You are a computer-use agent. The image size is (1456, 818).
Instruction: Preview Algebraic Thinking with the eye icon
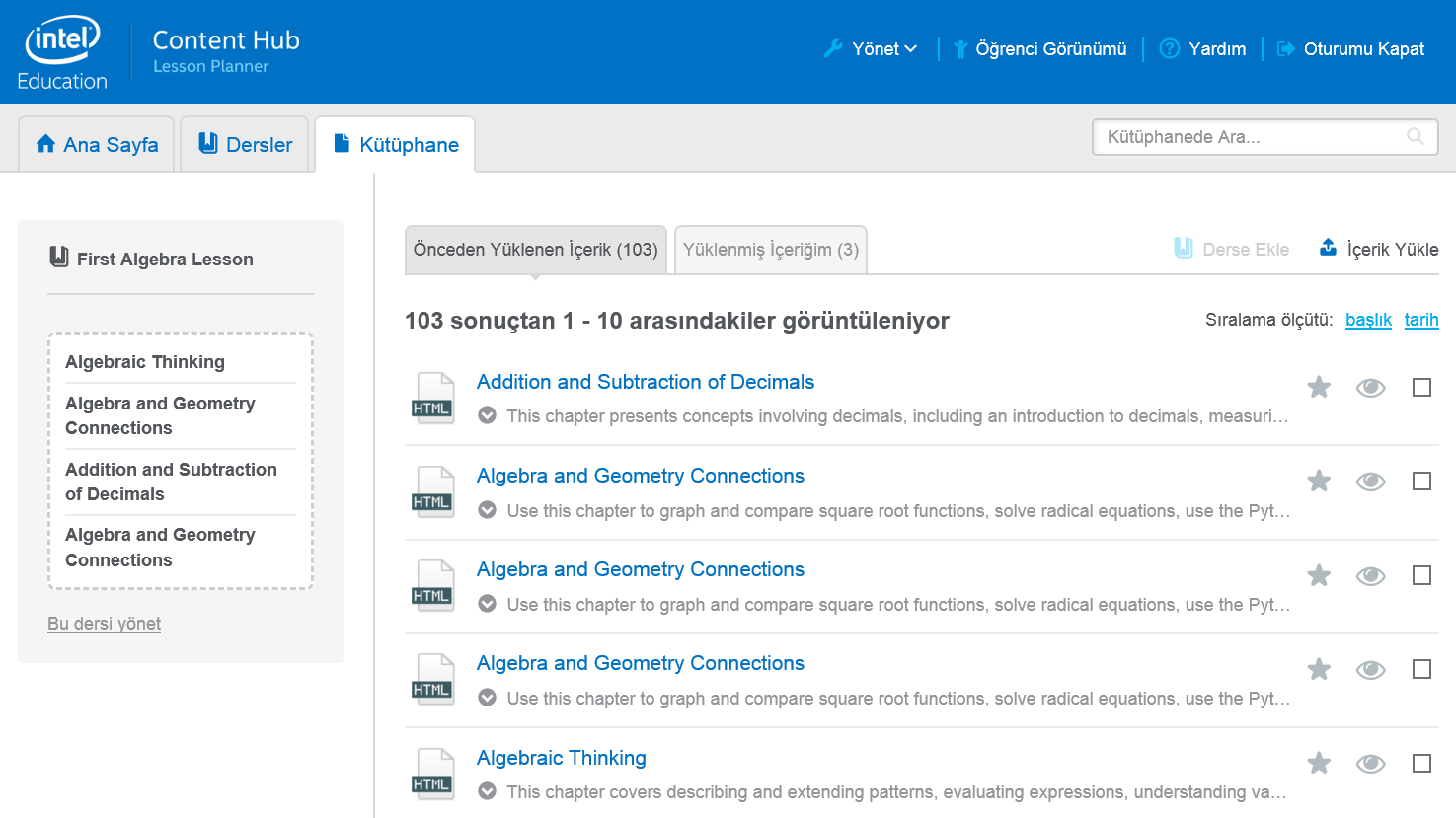point(1370,764)
